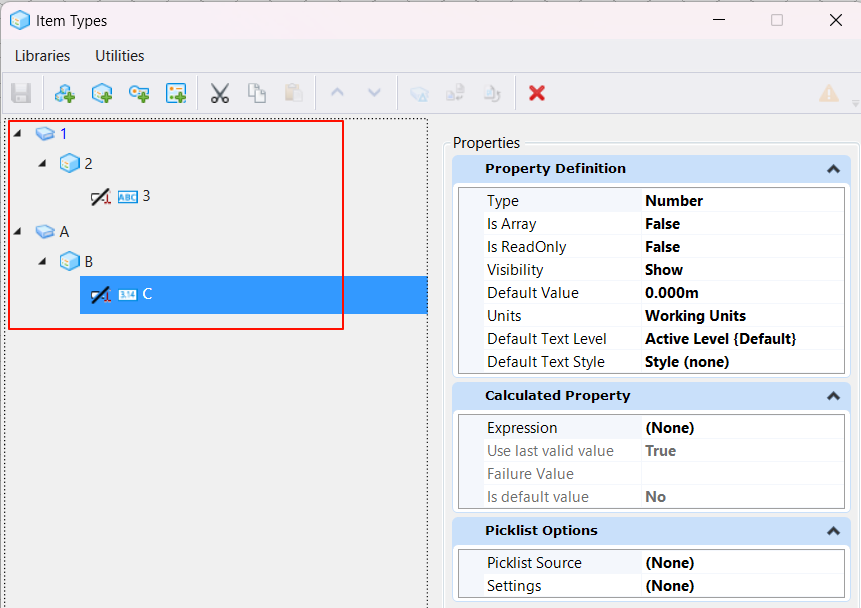
Task: Click the number property icon beside C
Action: coord(127,295)
